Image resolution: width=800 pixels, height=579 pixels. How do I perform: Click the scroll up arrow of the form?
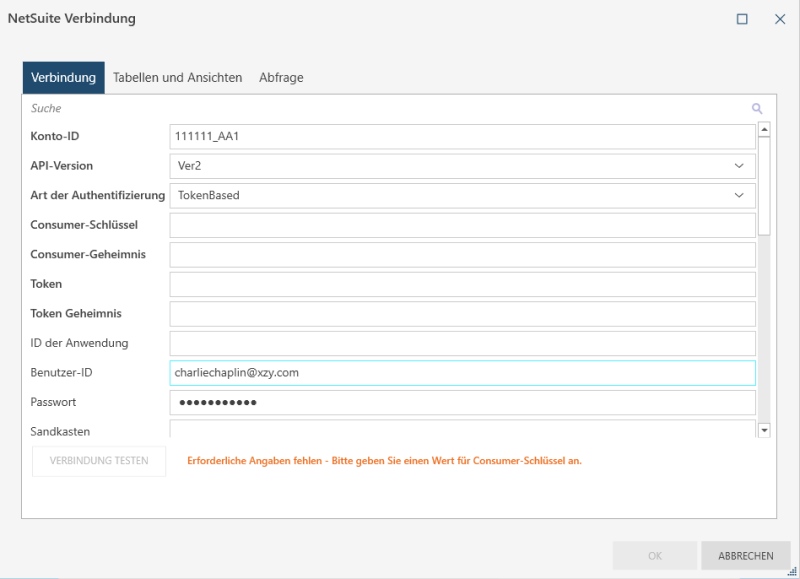click(764, 129)
